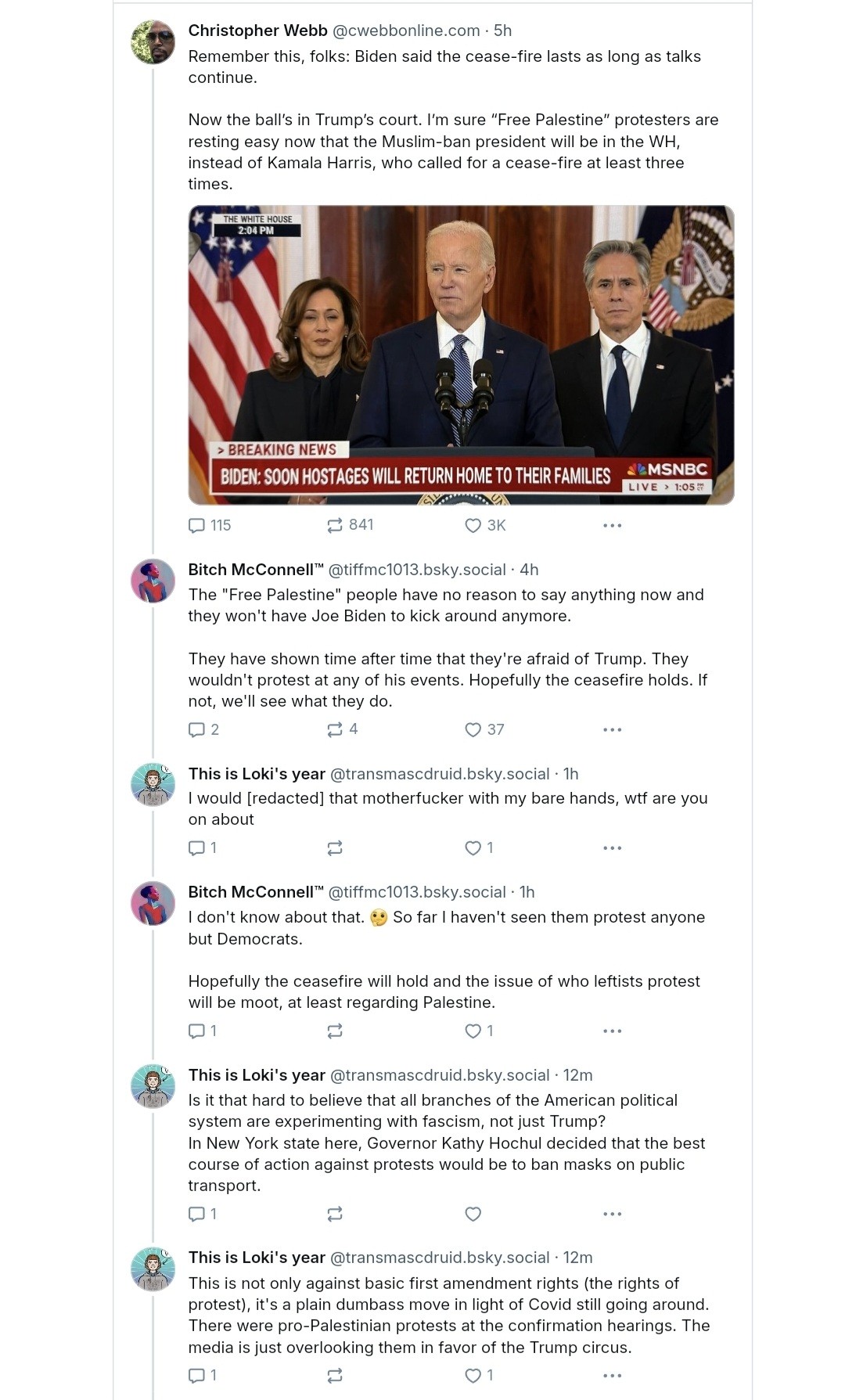Reply to the 'bare hands' post by Loki
This screenshot has height=1400, width=845.
click(x=196, y=848)
